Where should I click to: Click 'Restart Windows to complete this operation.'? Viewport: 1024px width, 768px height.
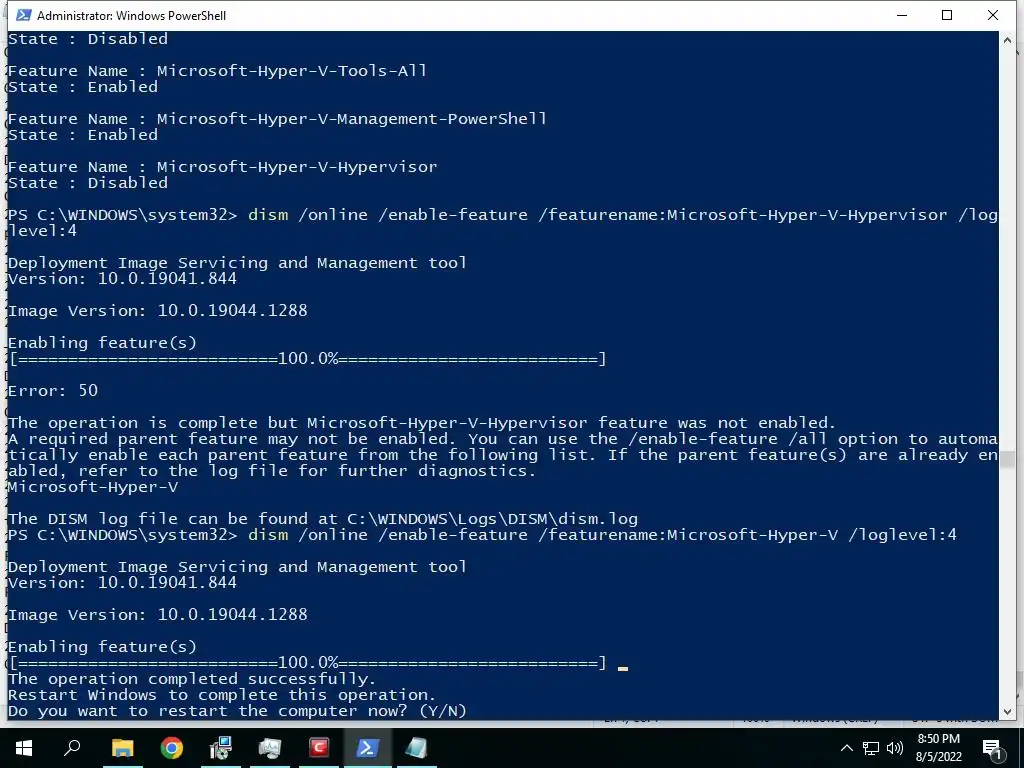pyautogui.click(x=222, y=695)
